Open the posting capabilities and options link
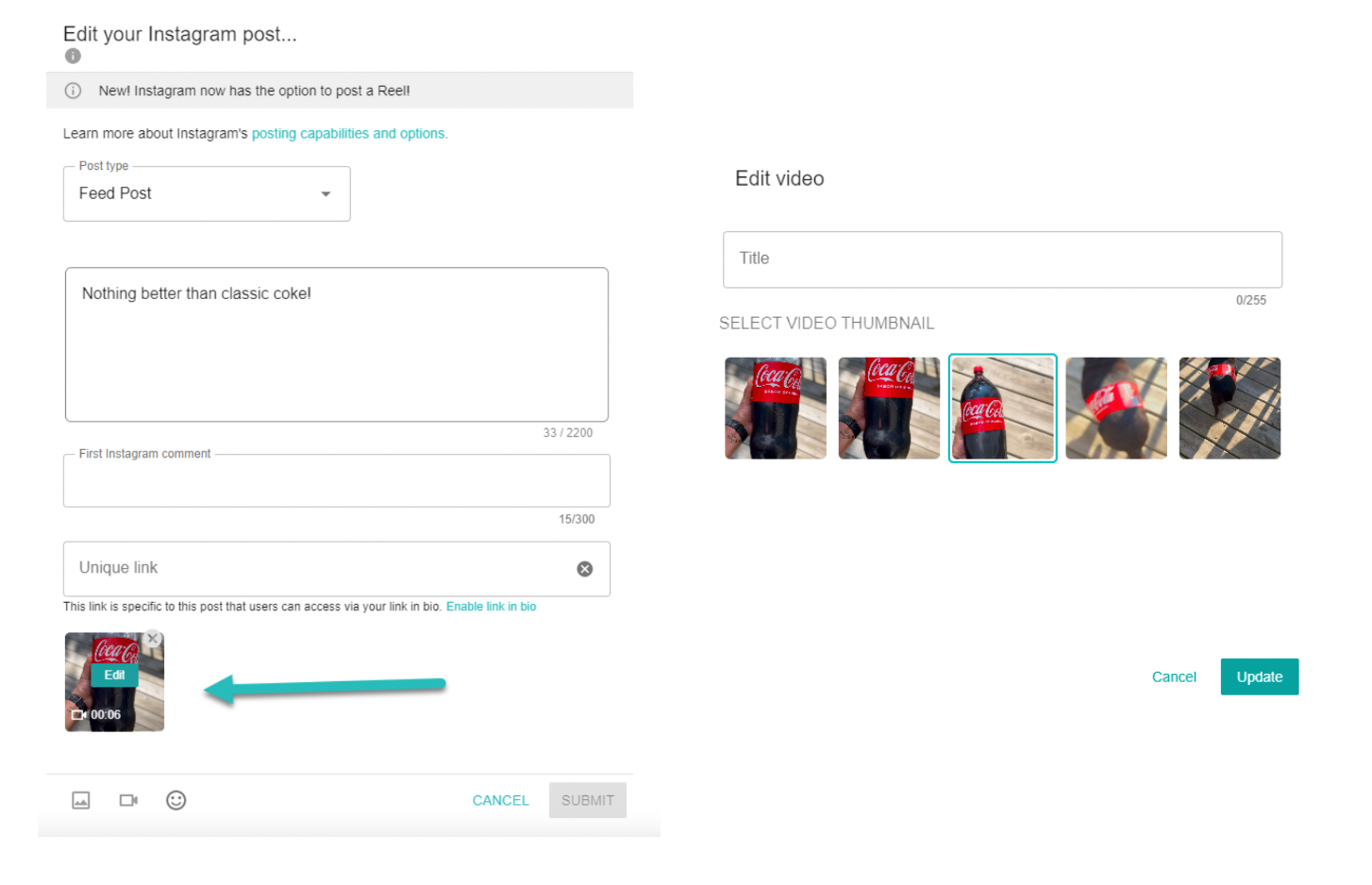The height and width of the screenshot is (885, 1372). 349,134
